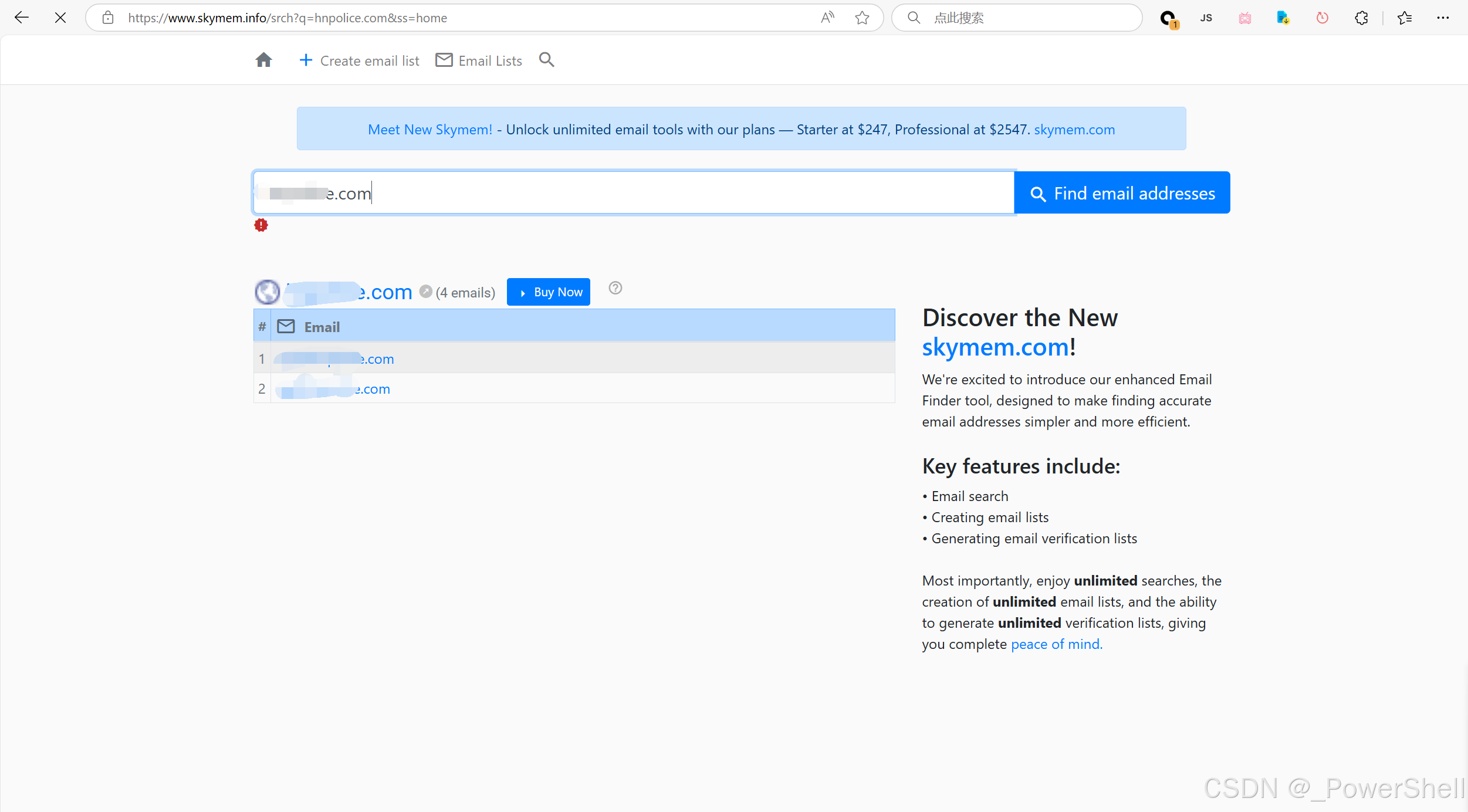Stop page loading with the X button
Viewport: 1468px width, 812px height.
coord(60,18)
